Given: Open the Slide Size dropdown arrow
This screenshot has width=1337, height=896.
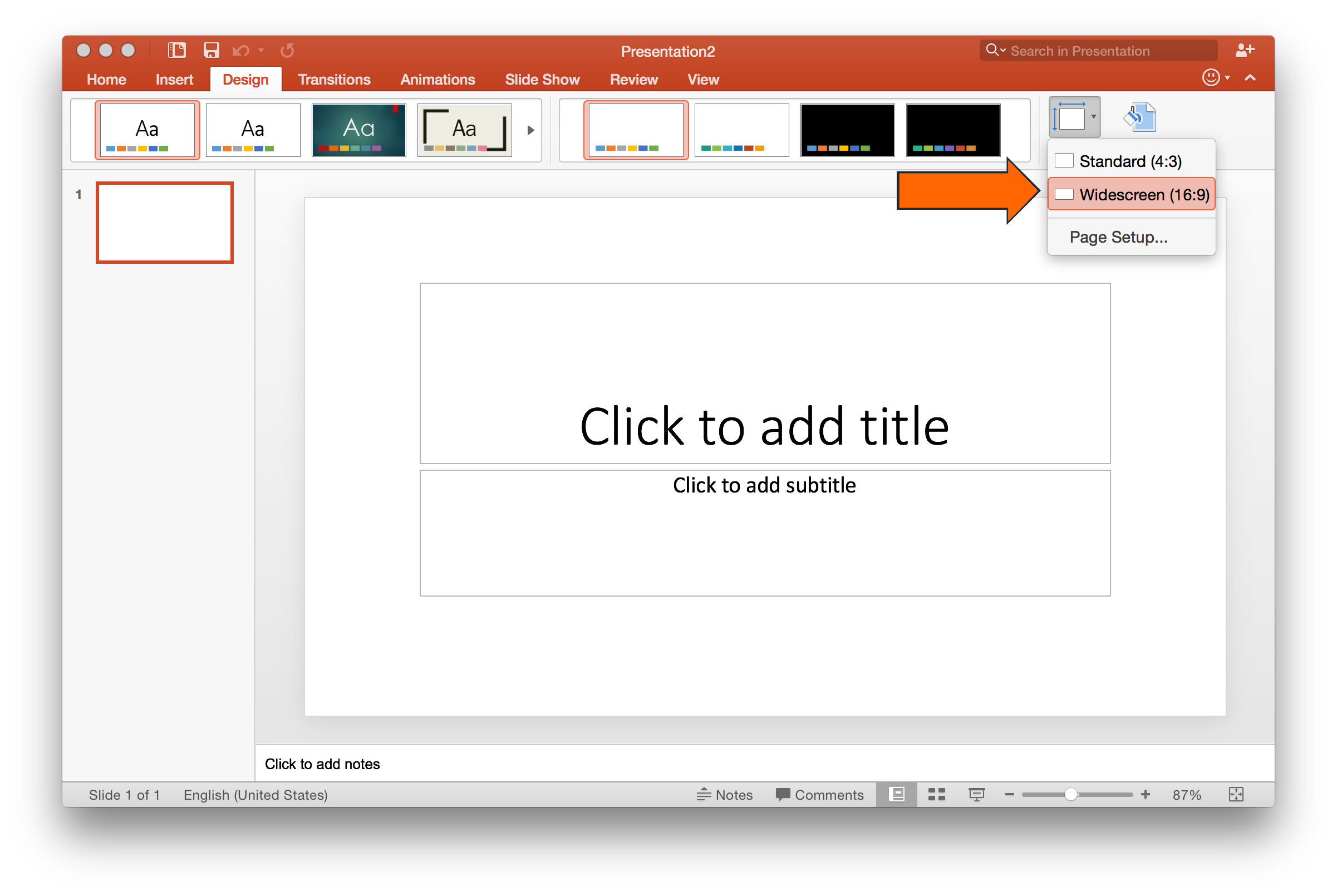Looking at the screenshot, I should click(1093, 116).
